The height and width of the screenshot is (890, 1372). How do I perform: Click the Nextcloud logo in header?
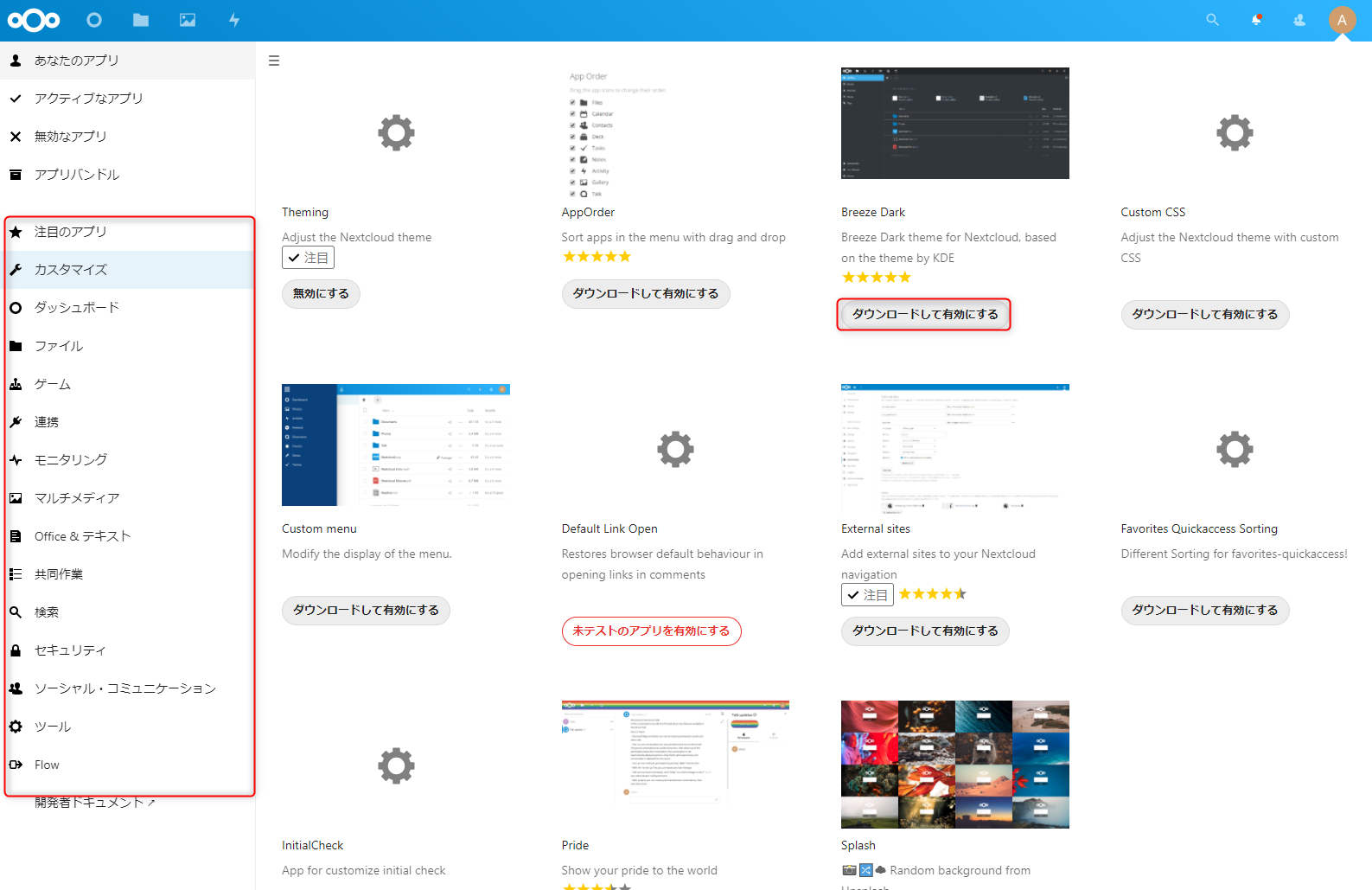pos(34,20)
